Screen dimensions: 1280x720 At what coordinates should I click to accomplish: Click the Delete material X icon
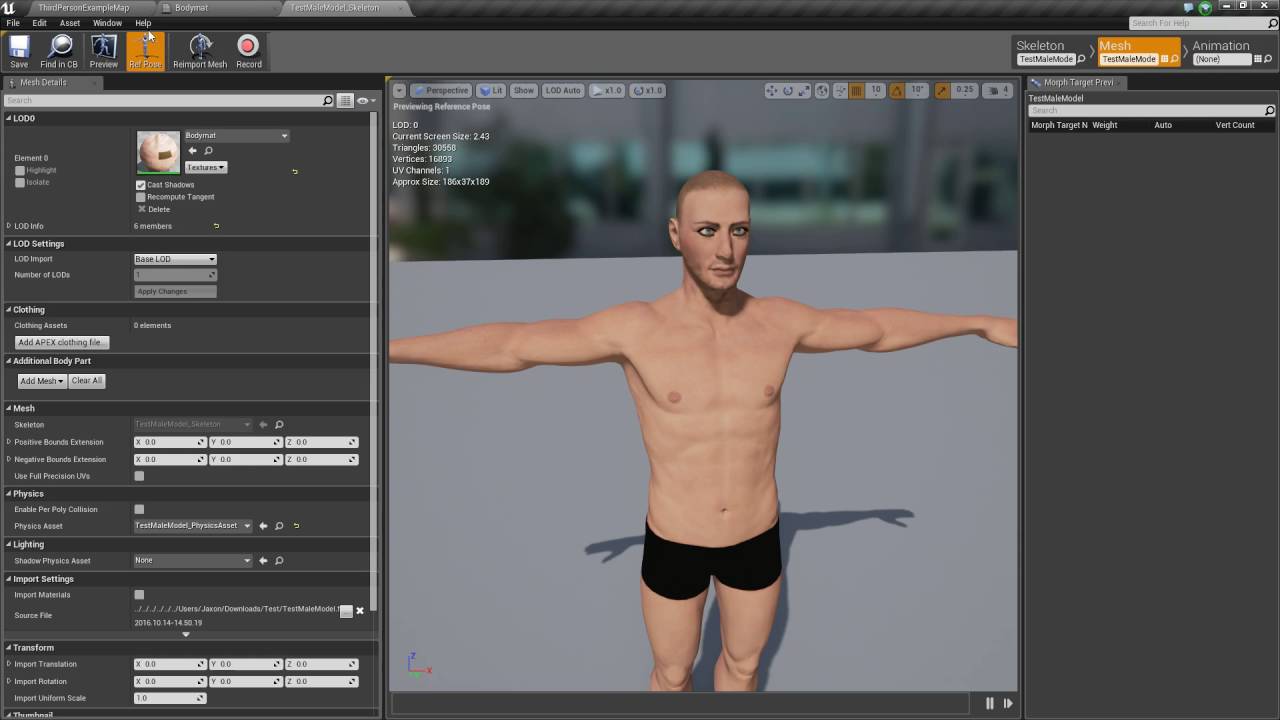tap(141, 209)
